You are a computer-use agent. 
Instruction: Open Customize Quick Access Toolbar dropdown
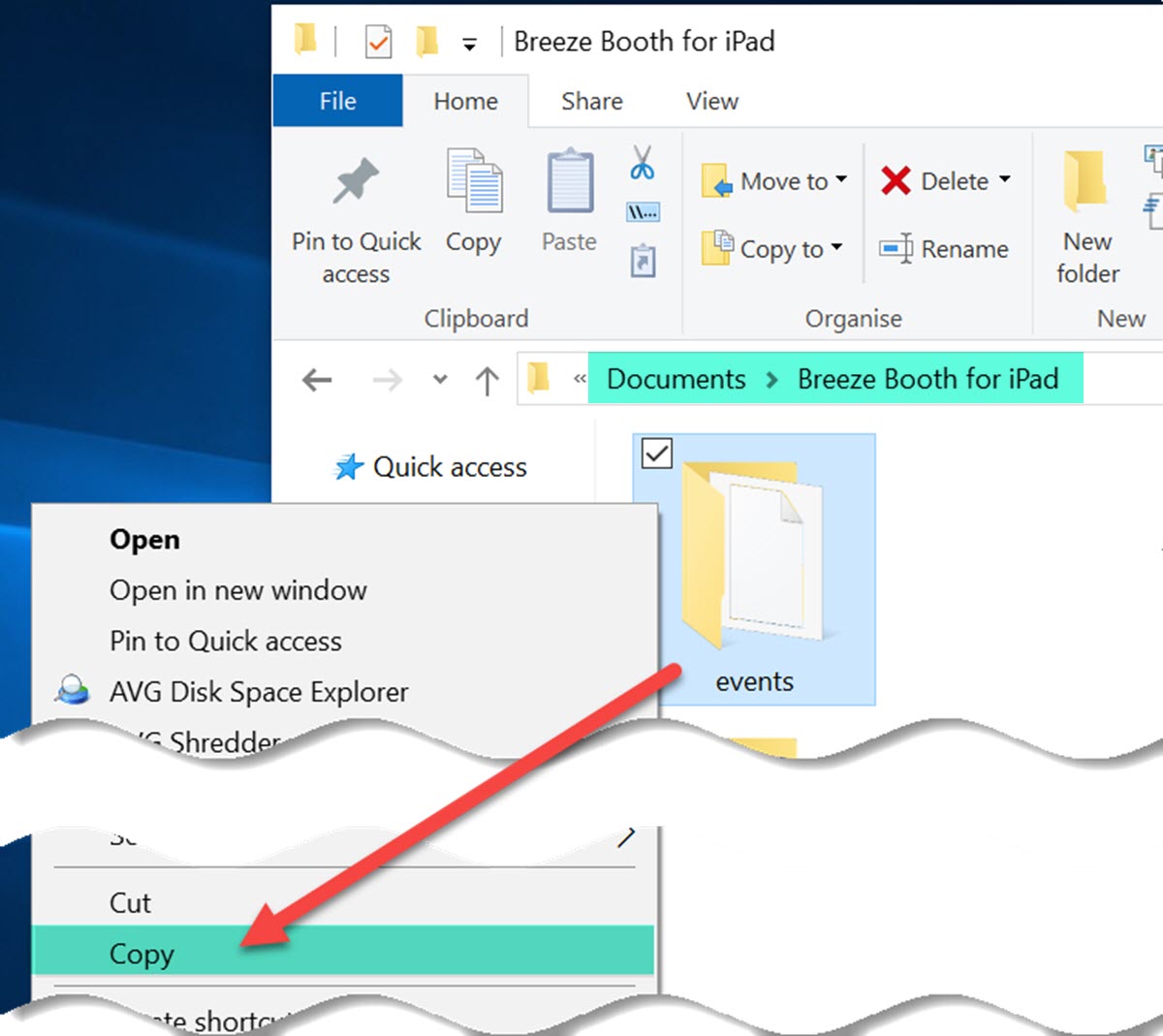coord(469,44)
